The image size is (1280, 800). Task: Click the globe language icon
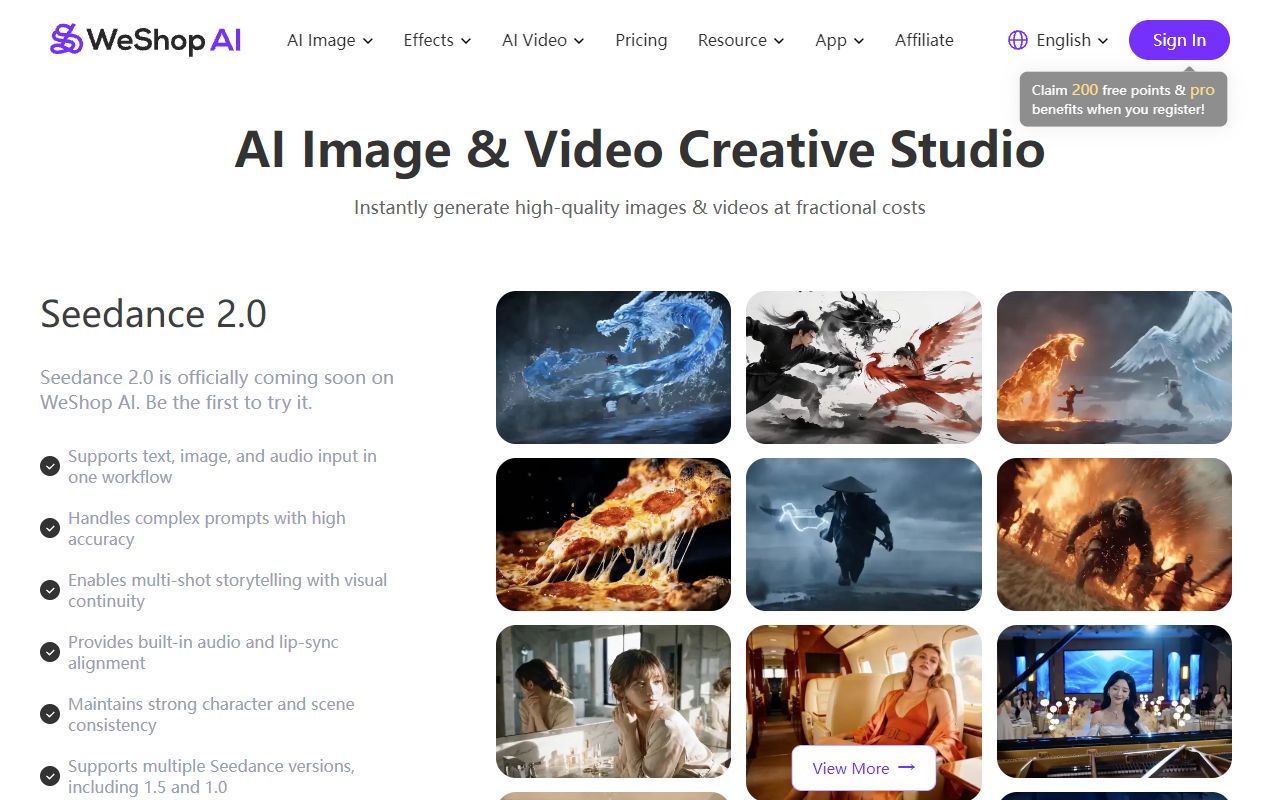click(x=1018, y=40)
